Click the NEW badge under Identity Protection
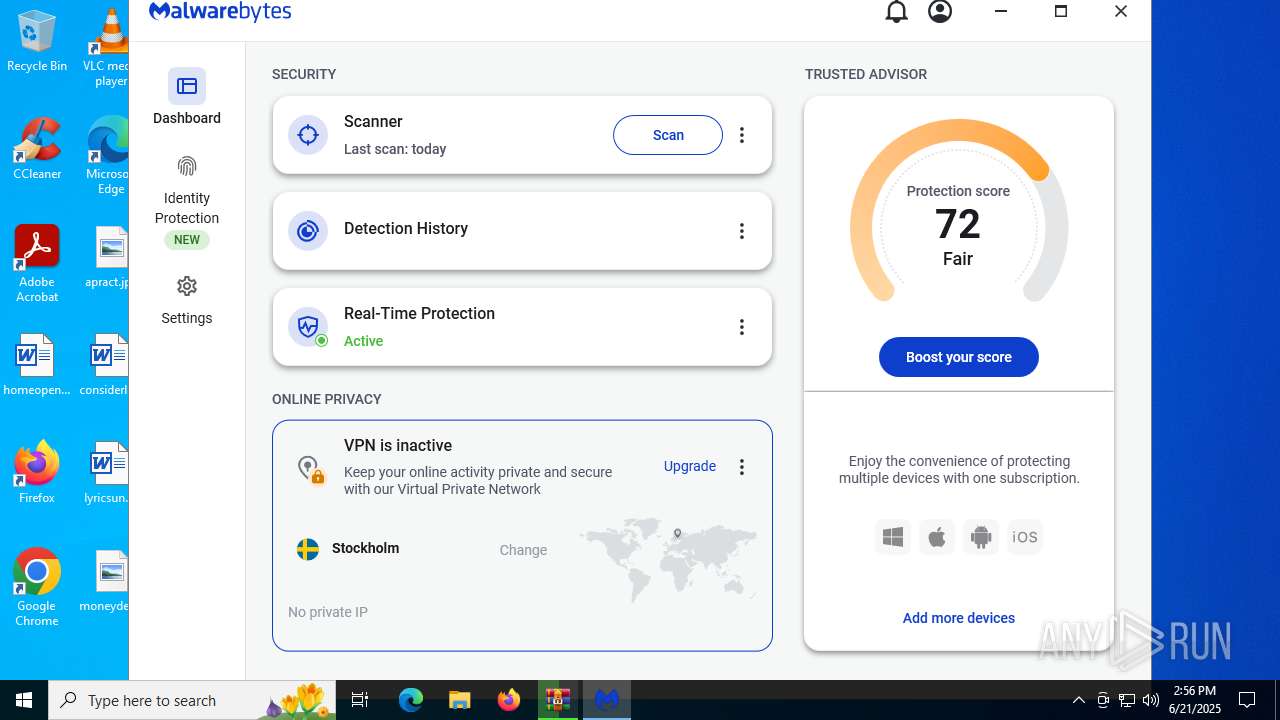The width and height of the screenshot is (1280, 720). (x=187, y=240)
